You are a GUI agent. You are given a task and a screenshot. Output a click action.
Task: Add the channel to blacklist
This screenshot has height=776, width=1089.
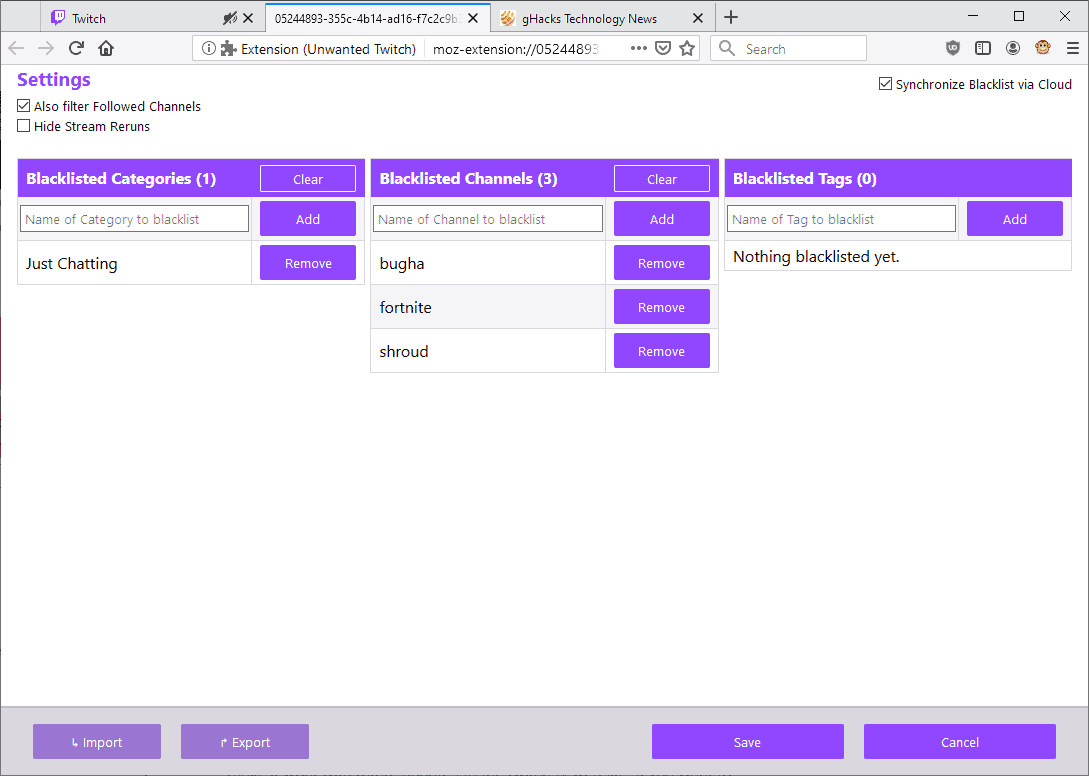pyautogui.click(x=662, y=219)
